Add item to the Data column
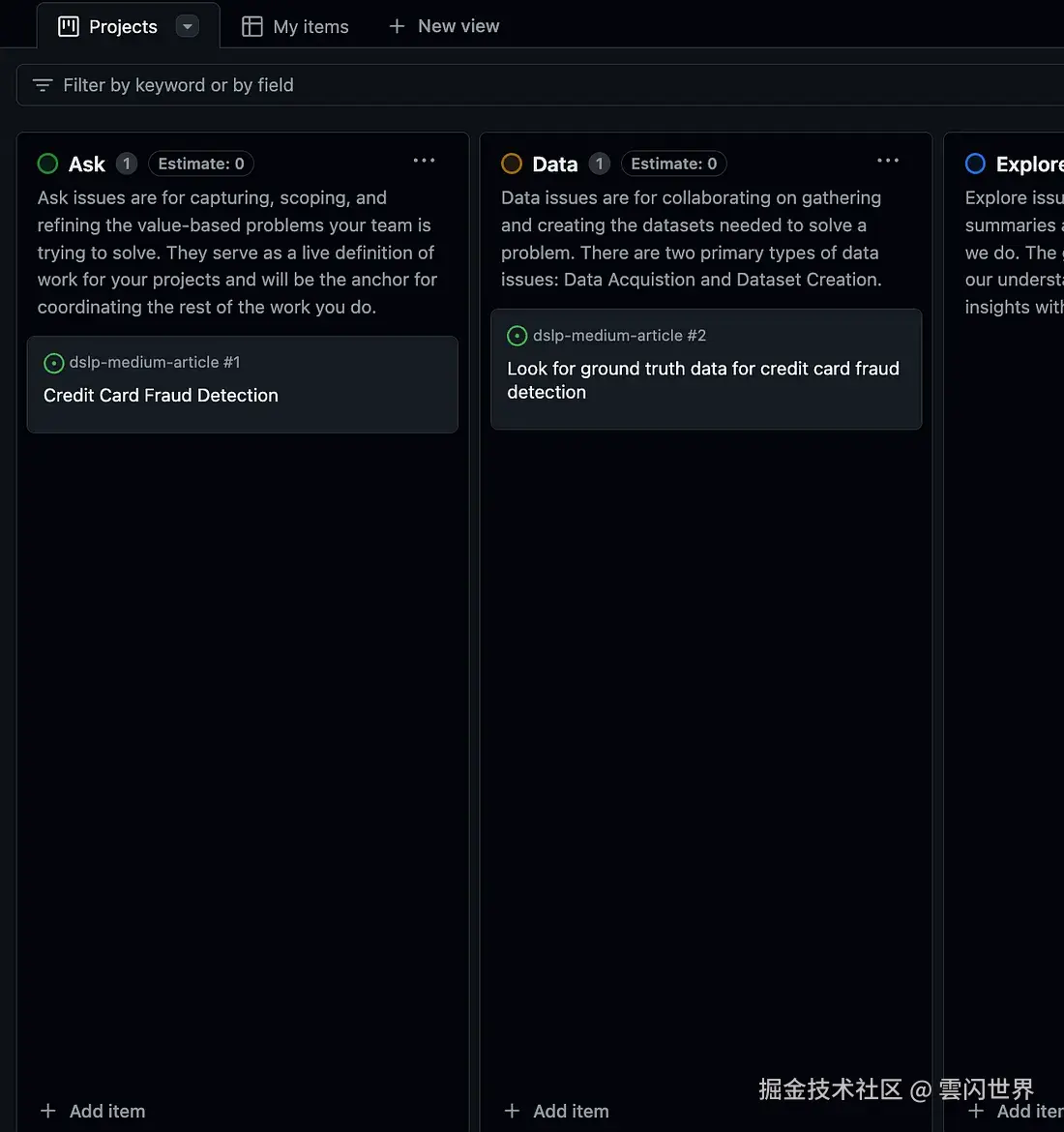This screenshot has height=1132, width=1064. 557,1111
